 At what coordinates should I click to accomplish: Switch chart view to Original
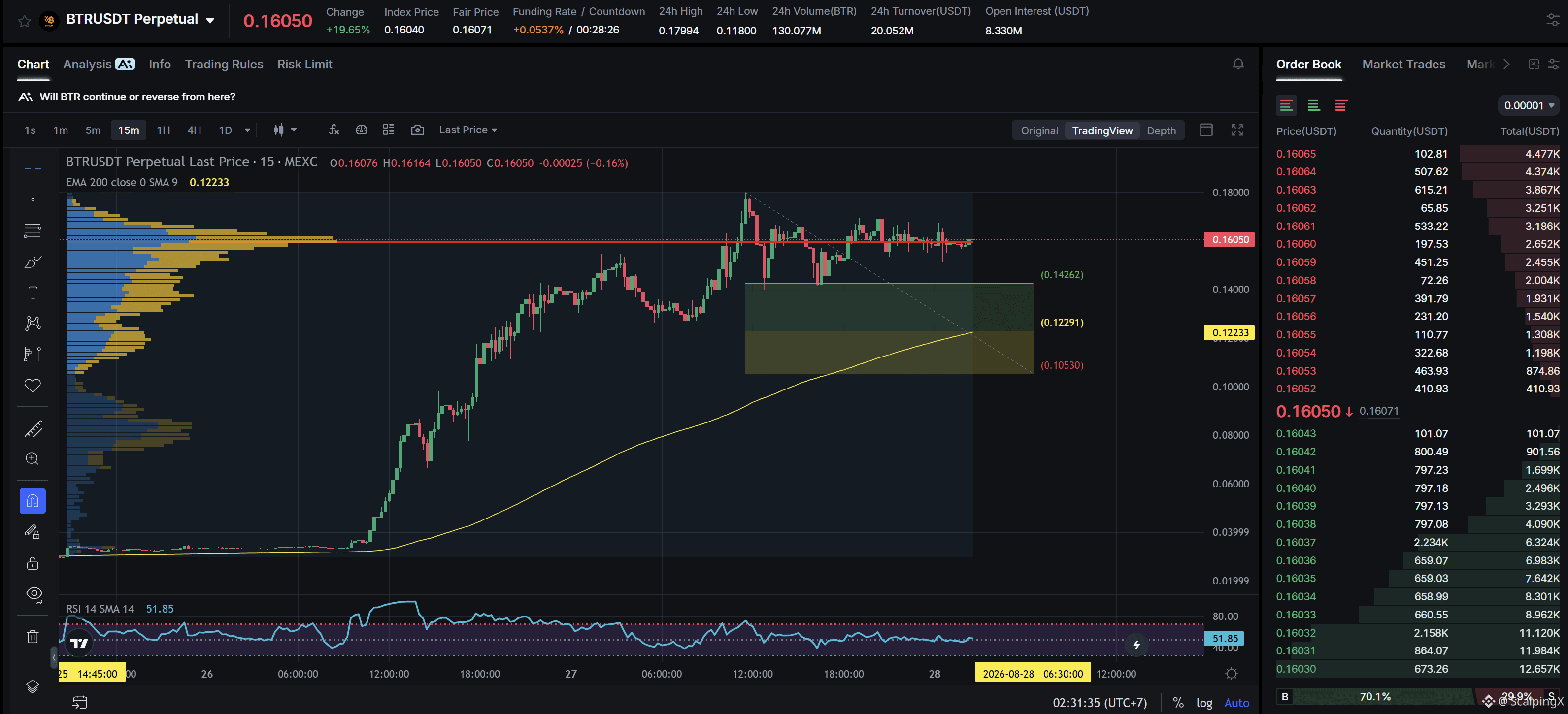(1039, 130)
